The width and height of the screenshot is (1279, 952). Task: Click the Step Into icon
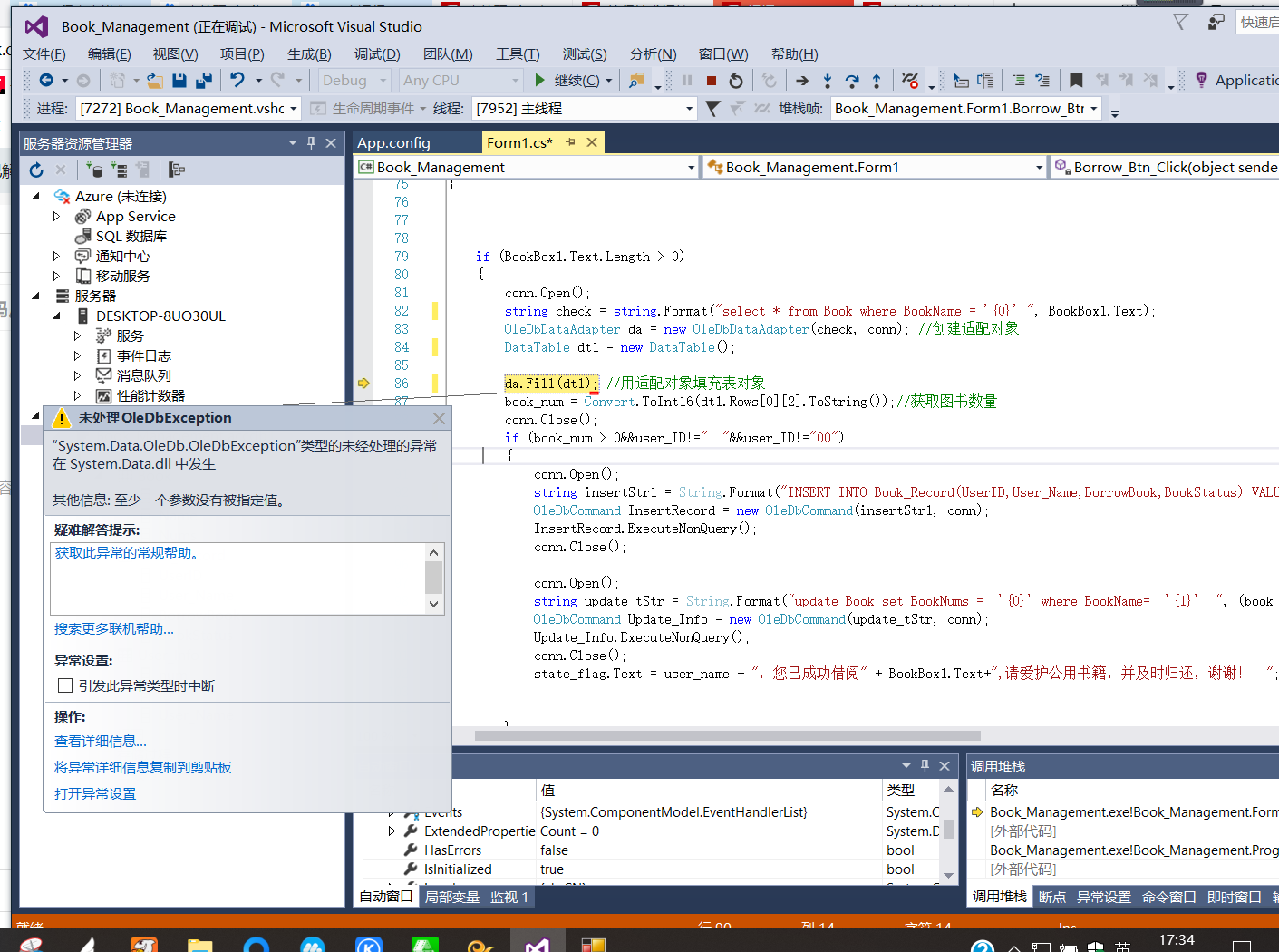828,81
